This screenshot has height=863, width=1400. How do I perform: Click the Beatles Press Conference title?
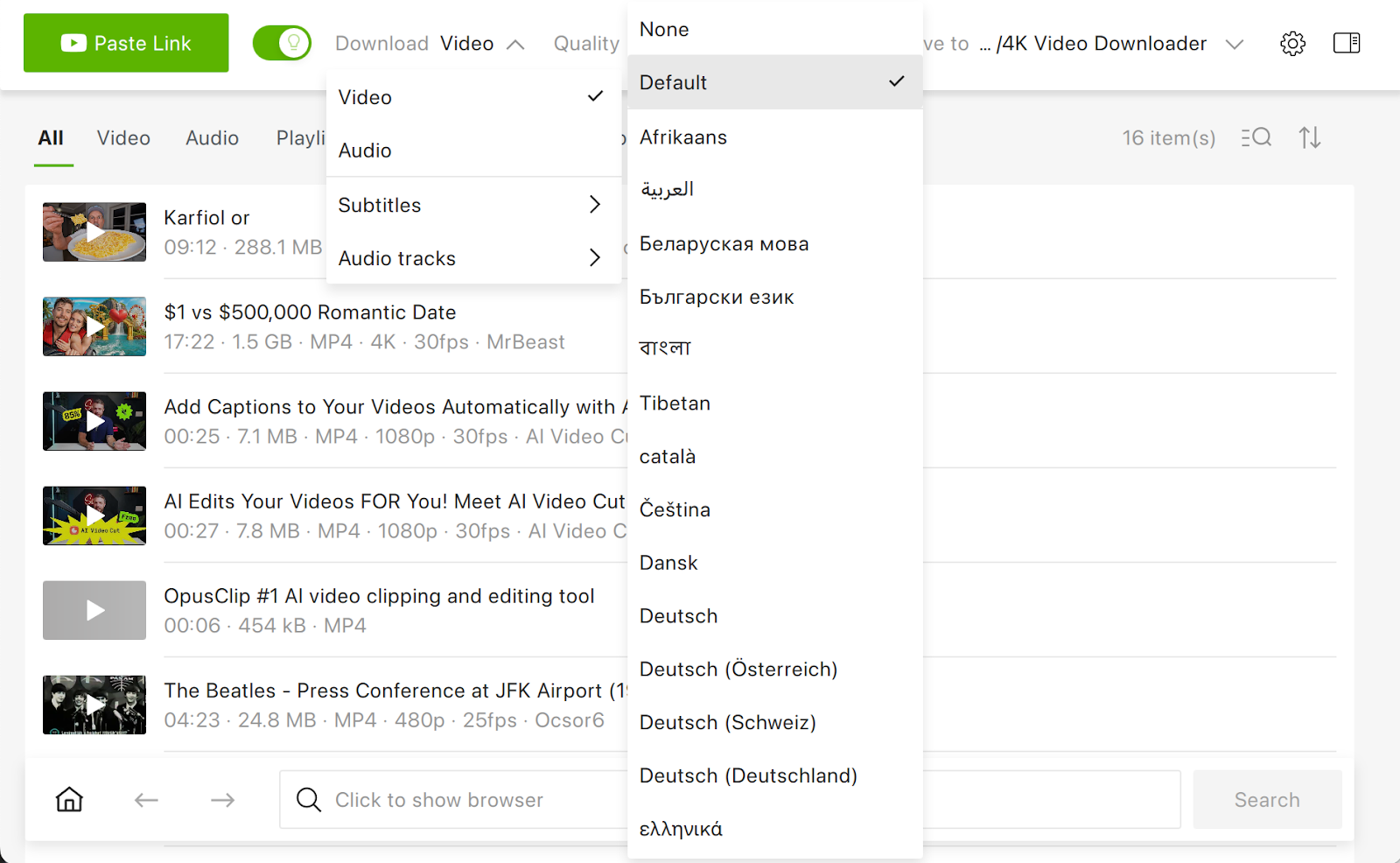395,691
